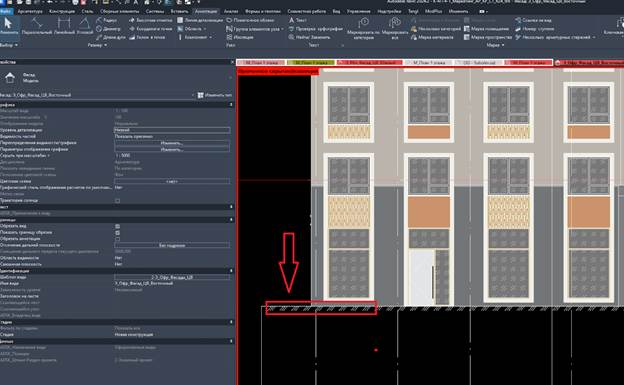This screenshot has width=624, height=385.
Task: Click Edit (Изменить) for Visibility/Graphics Overrides
Action: coord(172,143)
